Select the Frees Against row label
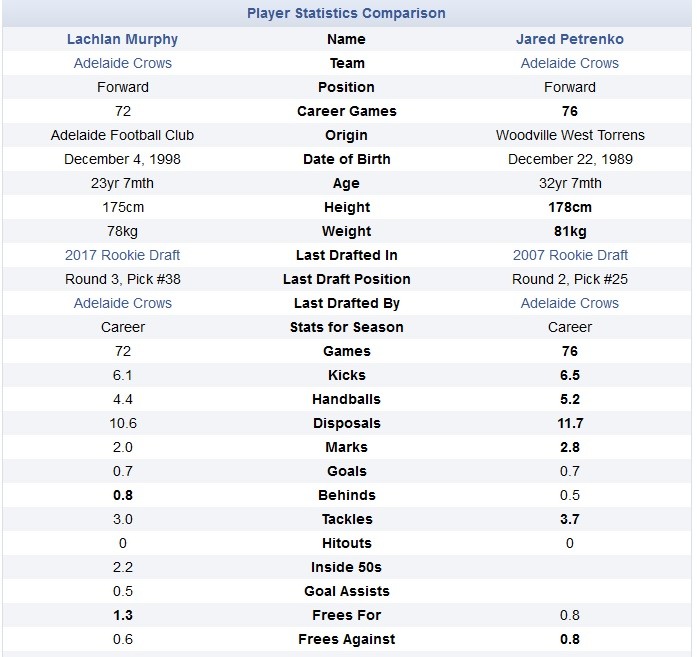Screen dimensions: 697x657 [347, 639]
